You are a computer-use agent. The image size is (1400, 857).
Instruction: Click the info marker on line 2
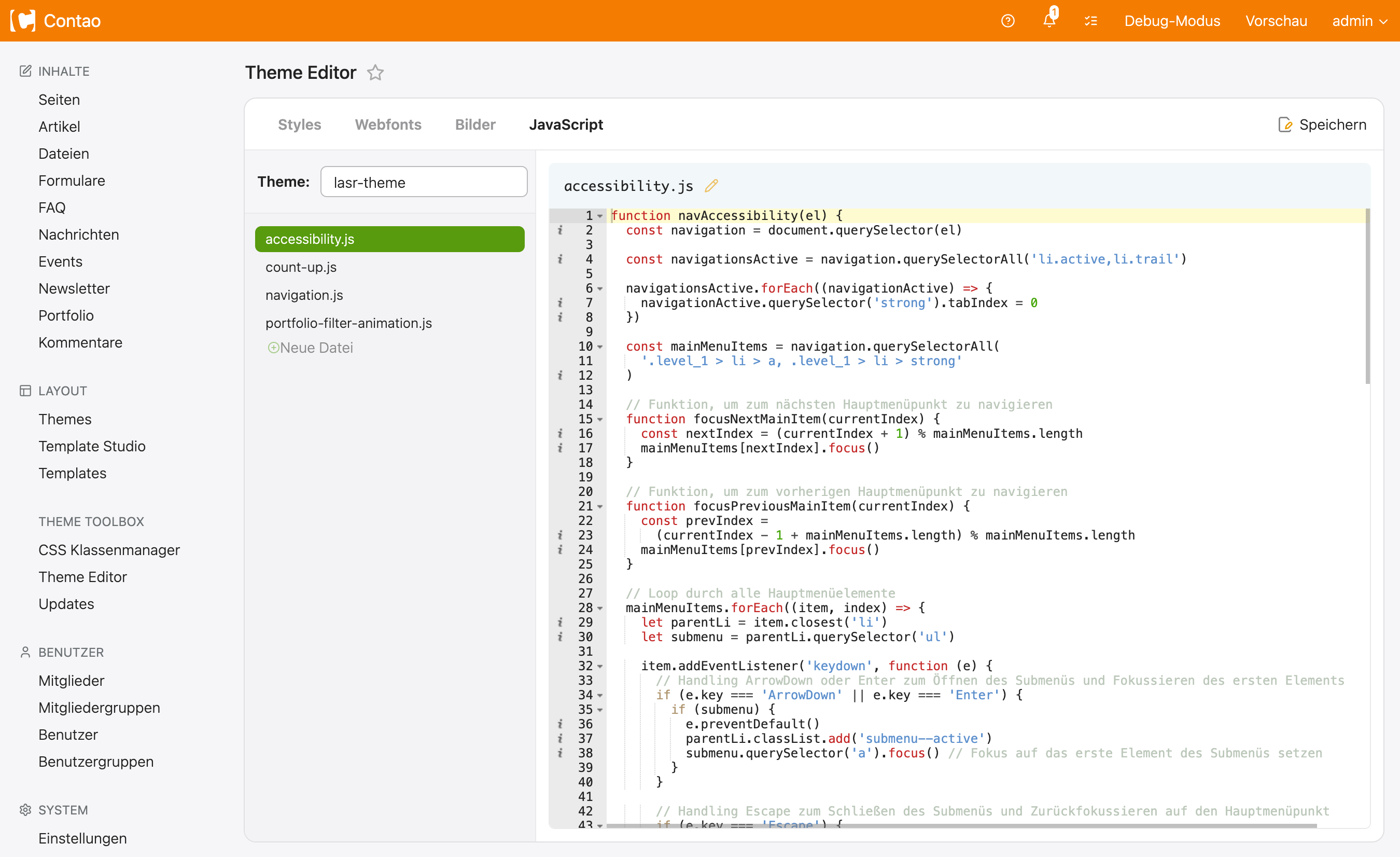tap(560, 230)
